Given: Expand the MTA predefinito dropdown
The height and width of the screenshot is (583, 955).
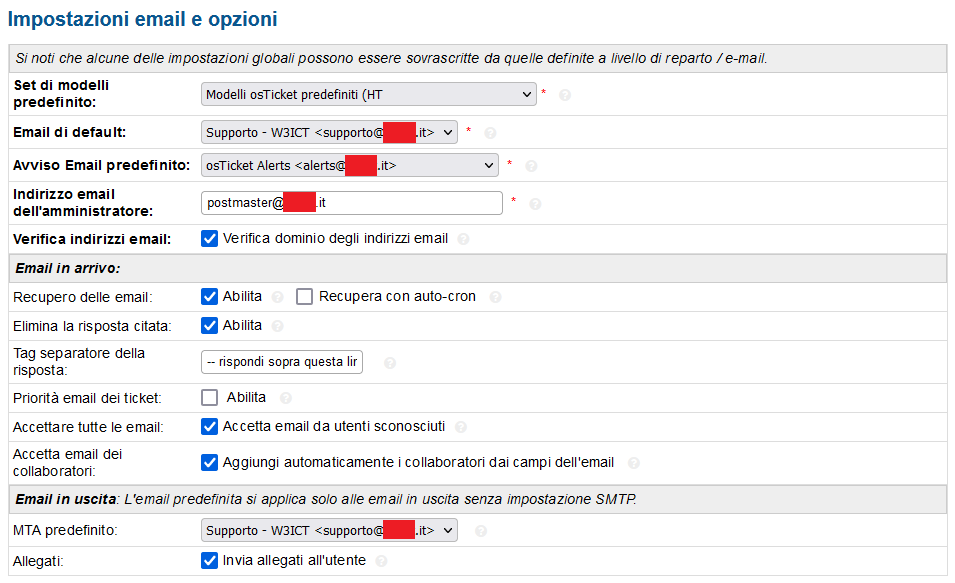Looking at the screenshot, I should tap(329, 531).
